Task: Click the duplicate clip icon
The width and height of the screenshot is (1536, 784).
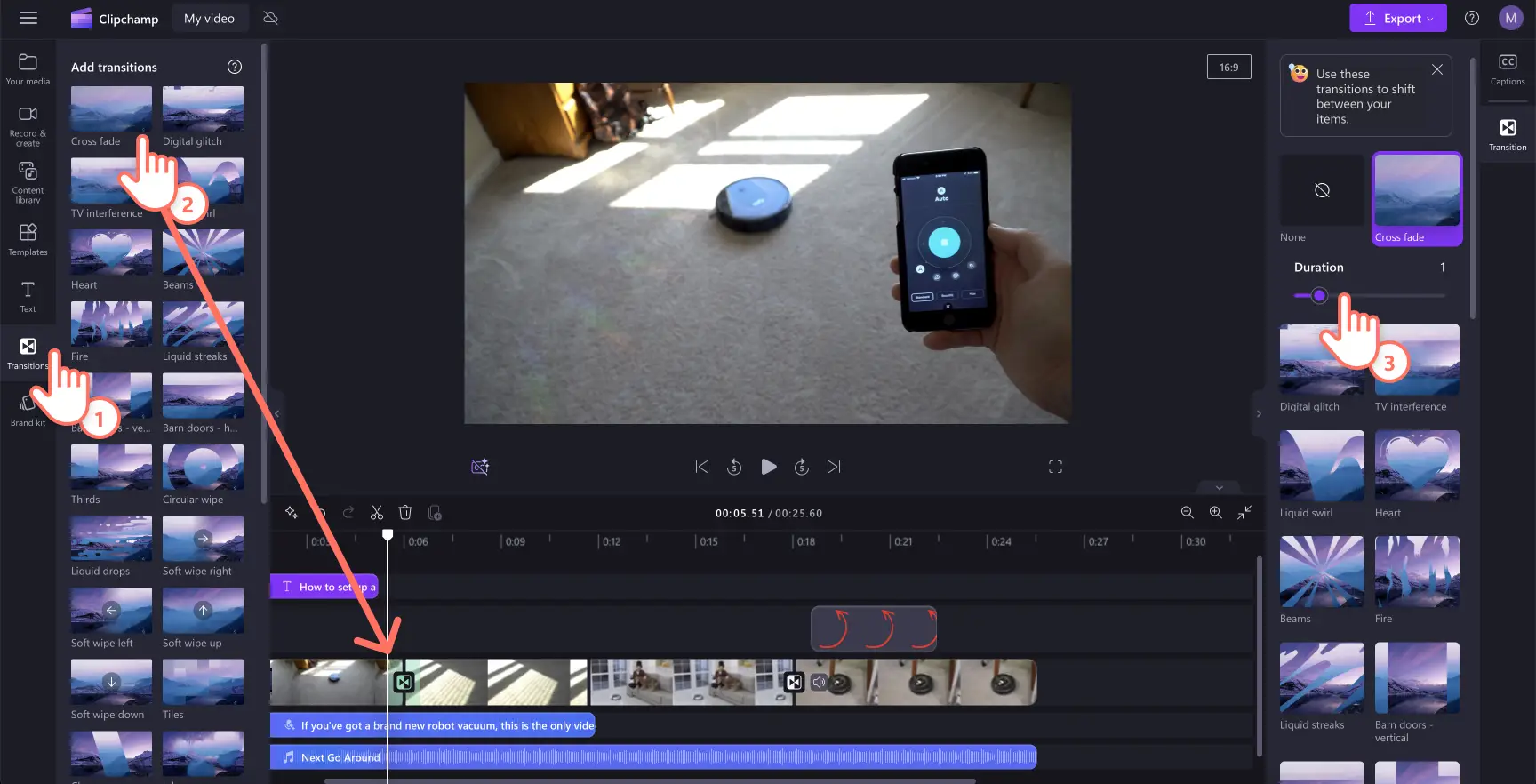Action: 435,513
